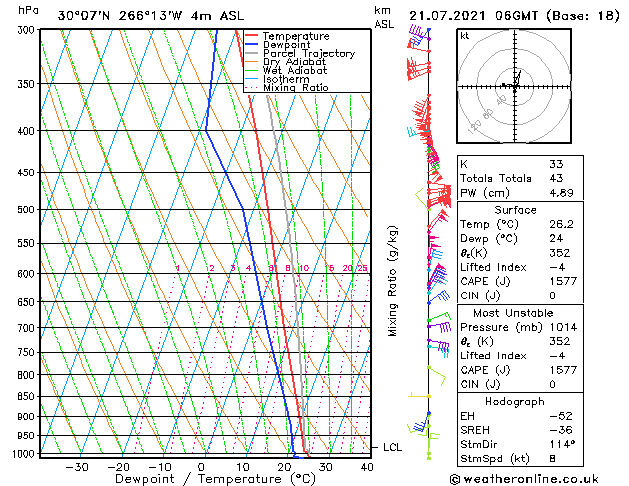The height and width of the screenshot is (486, 629).
Task: Select the 'Isotherm' legend label
Action: coord(286,79)
